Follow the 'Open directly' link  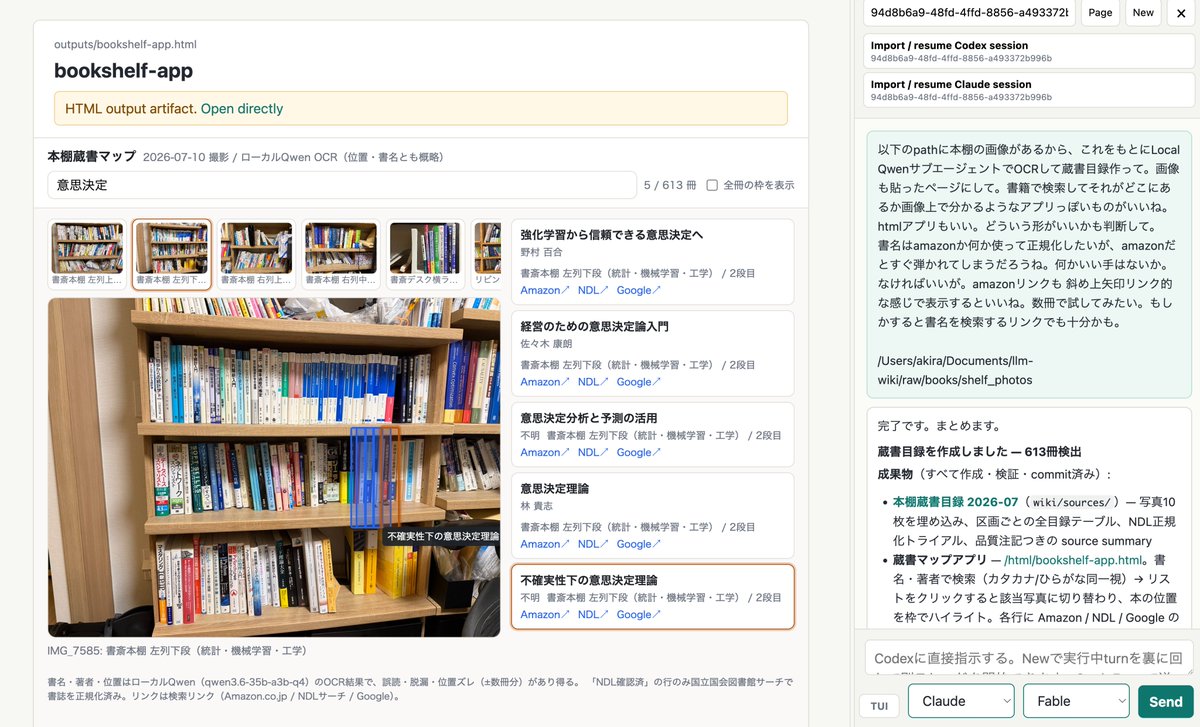pyautogui.click(x=242, y=108)
